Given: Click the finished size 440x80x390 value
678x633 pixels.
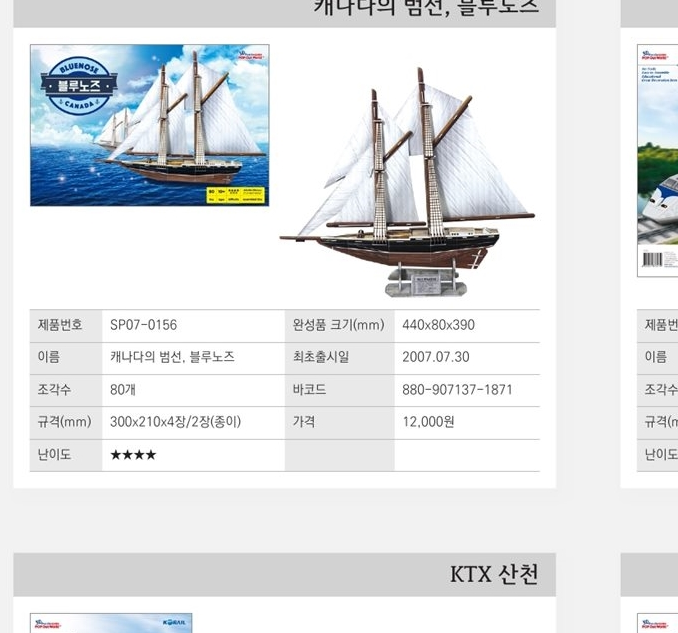Looking at the screenshot, I should pos(438,325).
